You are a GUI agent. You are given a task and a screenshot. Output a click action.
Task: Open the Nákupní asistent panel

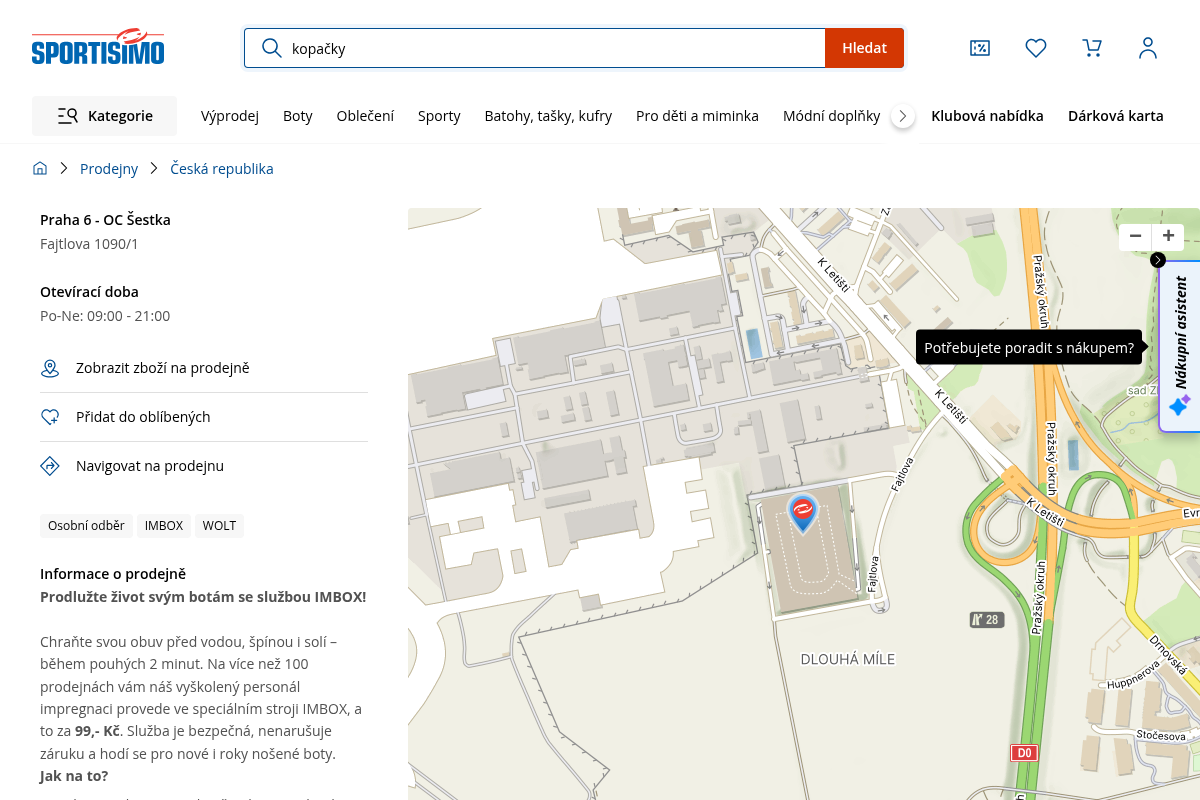coord(1180,346)
